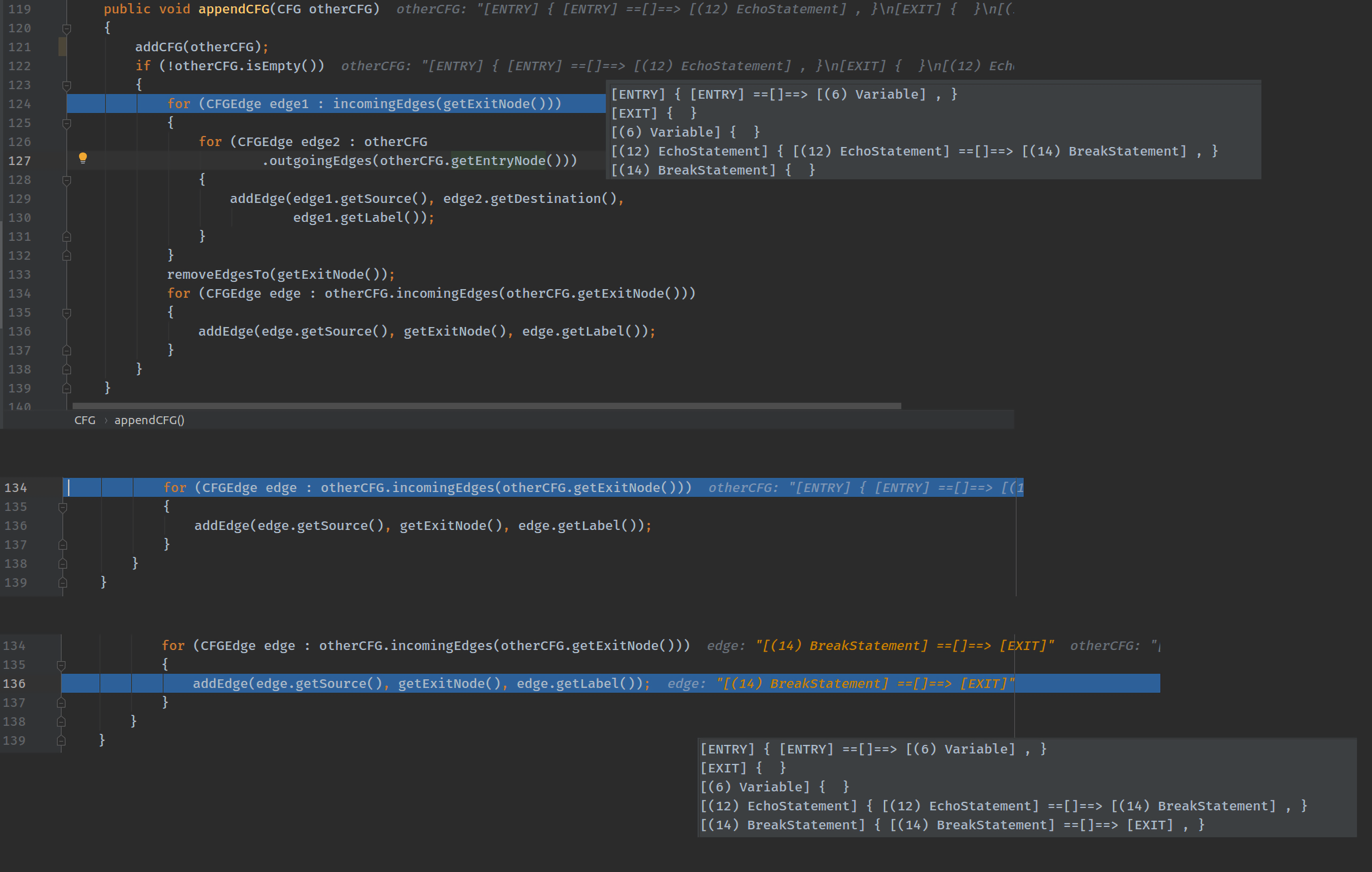Click the yellow lightbulb intention icon on line 127
Image resolution: width=1372 pixels, height=872 pixels.
coord(83,158)
